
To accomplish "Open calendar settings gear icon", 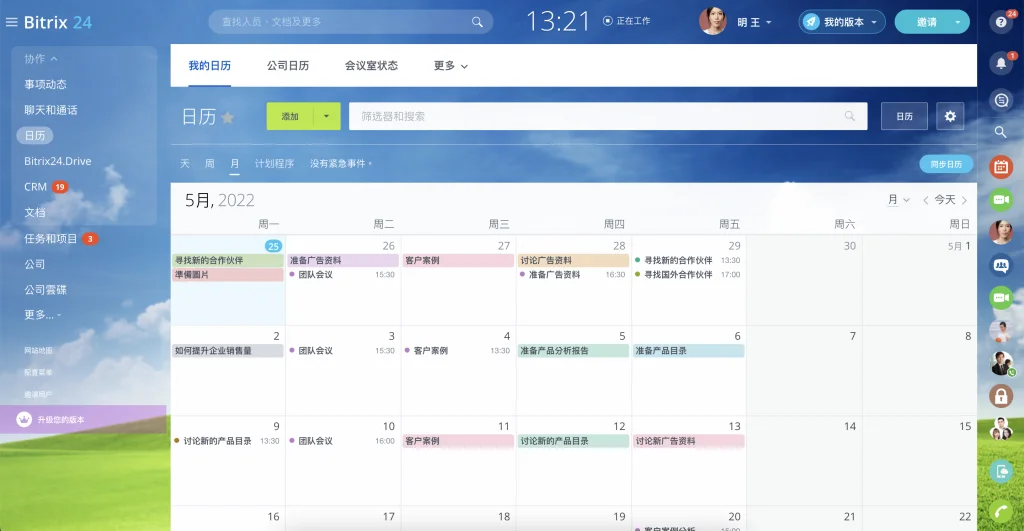I will point(950,116).
